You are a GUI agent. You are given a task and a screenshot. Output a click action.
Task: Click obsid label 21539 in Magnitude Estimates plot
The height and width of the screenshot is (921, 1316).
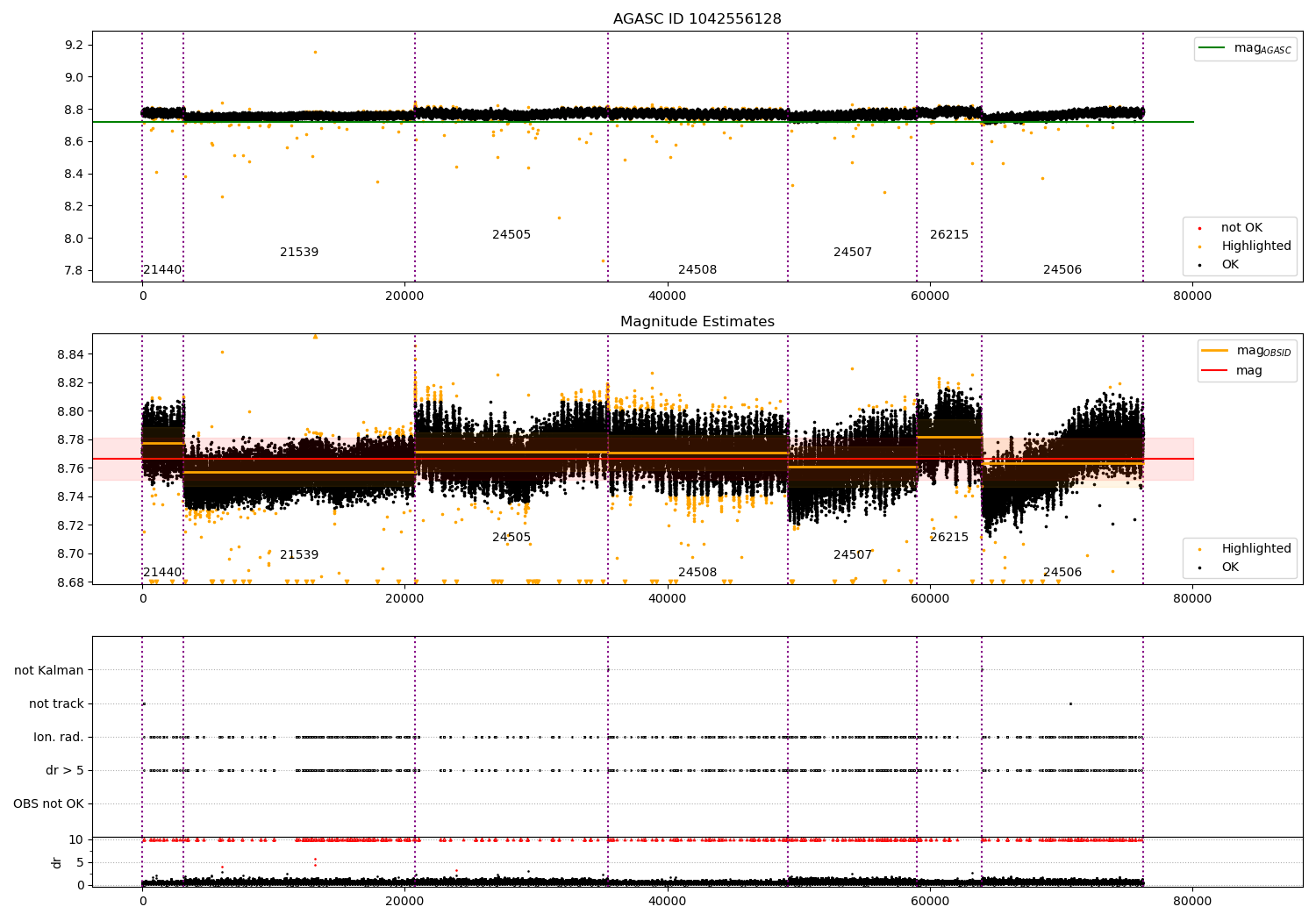[x=299, y=555]
